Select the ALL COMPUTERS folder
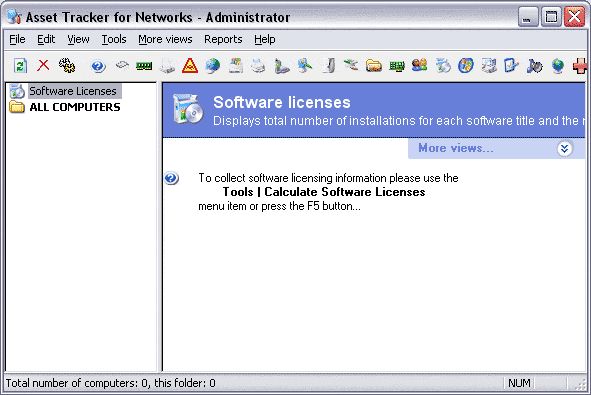This screenshot has height=395, width=591. tap(75, 107)
